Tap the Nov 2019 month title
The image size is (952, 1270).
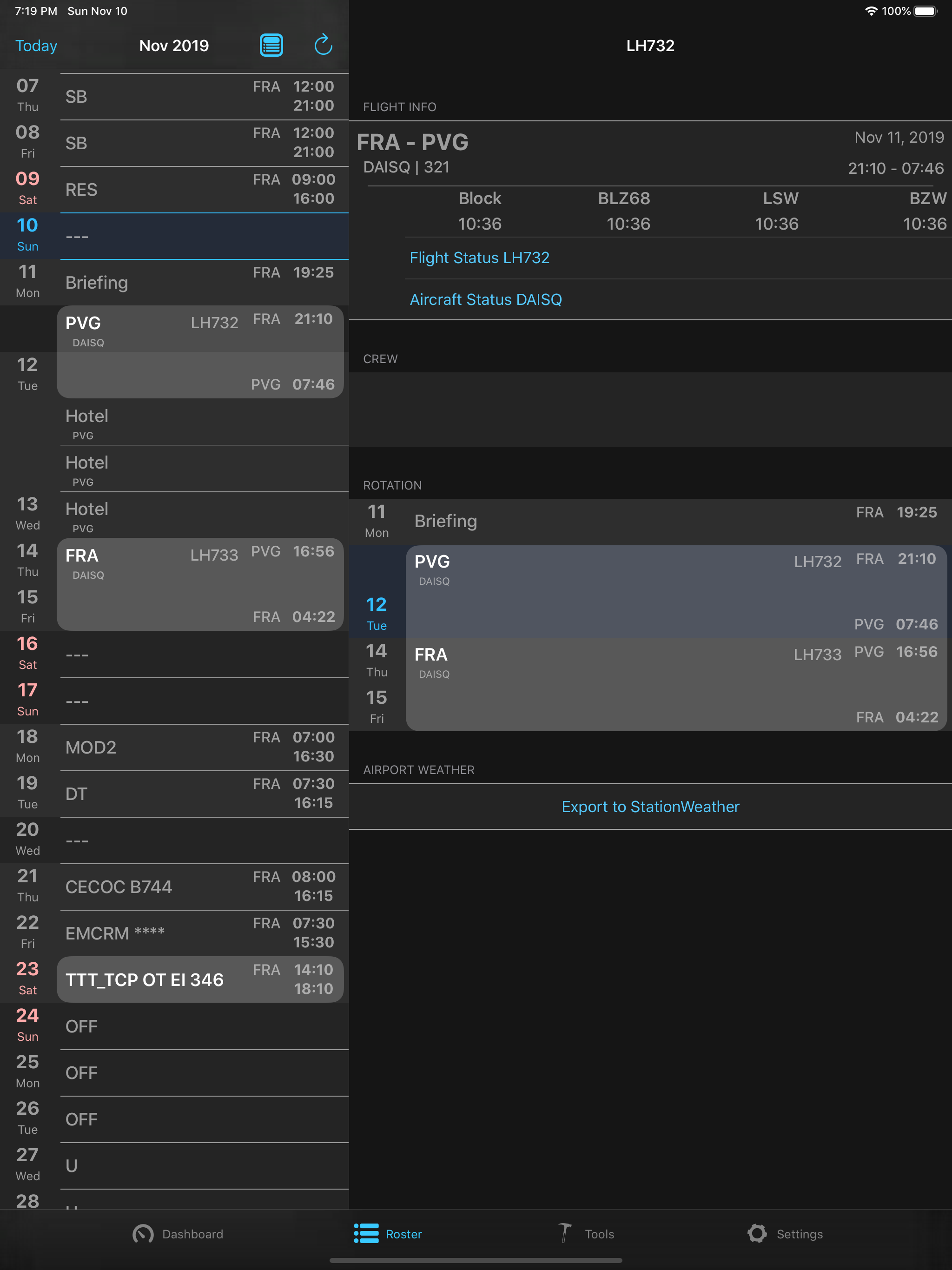pyautogui.click(x=174, y=46)
